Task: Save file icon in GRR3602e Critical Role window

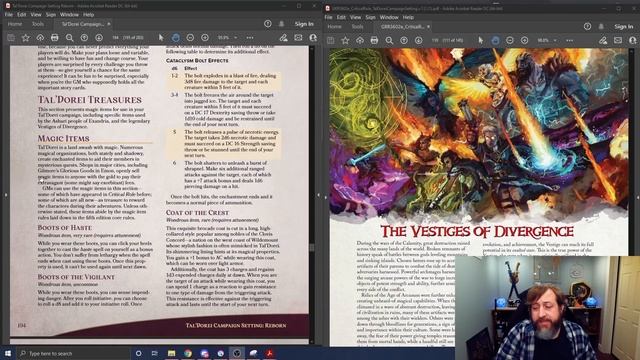Action: [x=331, y=40]
